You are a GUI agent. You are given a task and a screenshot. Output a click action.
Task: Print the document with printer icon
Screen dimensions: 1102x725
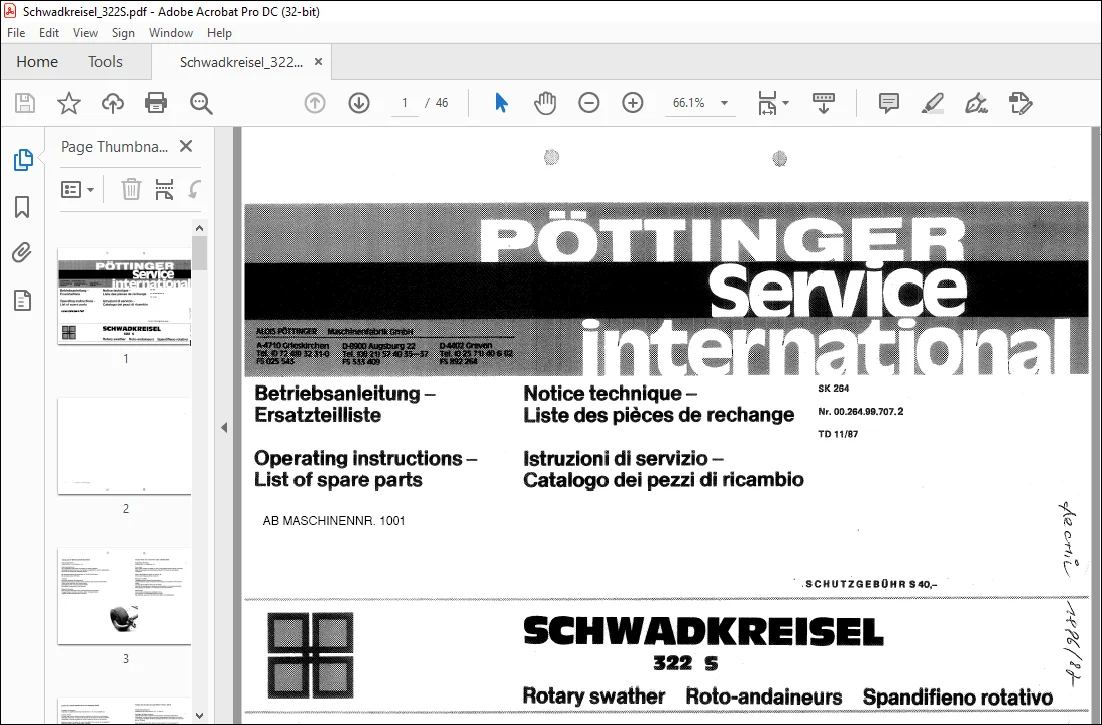[x=156, y=103]
